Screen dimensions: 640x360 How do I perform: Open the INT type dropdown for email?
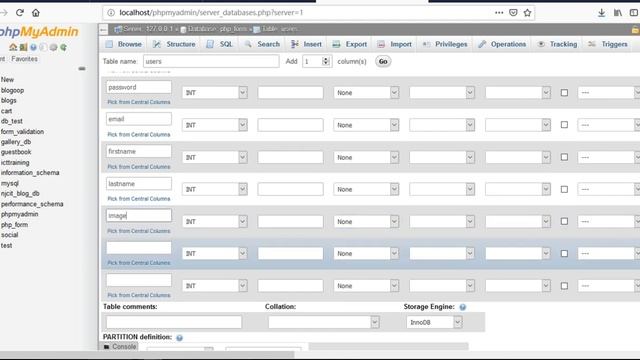[x=215, y=125]
